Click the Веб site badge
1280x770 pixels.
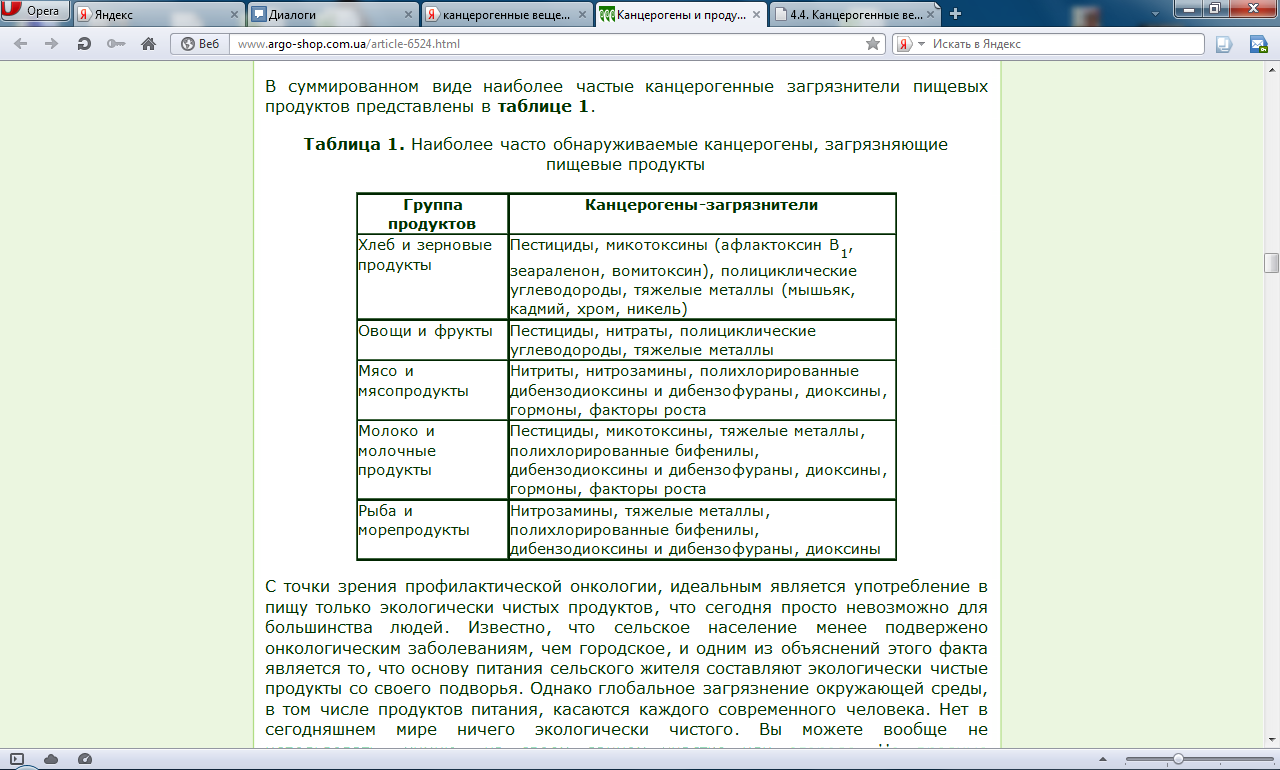coord(200,44)
